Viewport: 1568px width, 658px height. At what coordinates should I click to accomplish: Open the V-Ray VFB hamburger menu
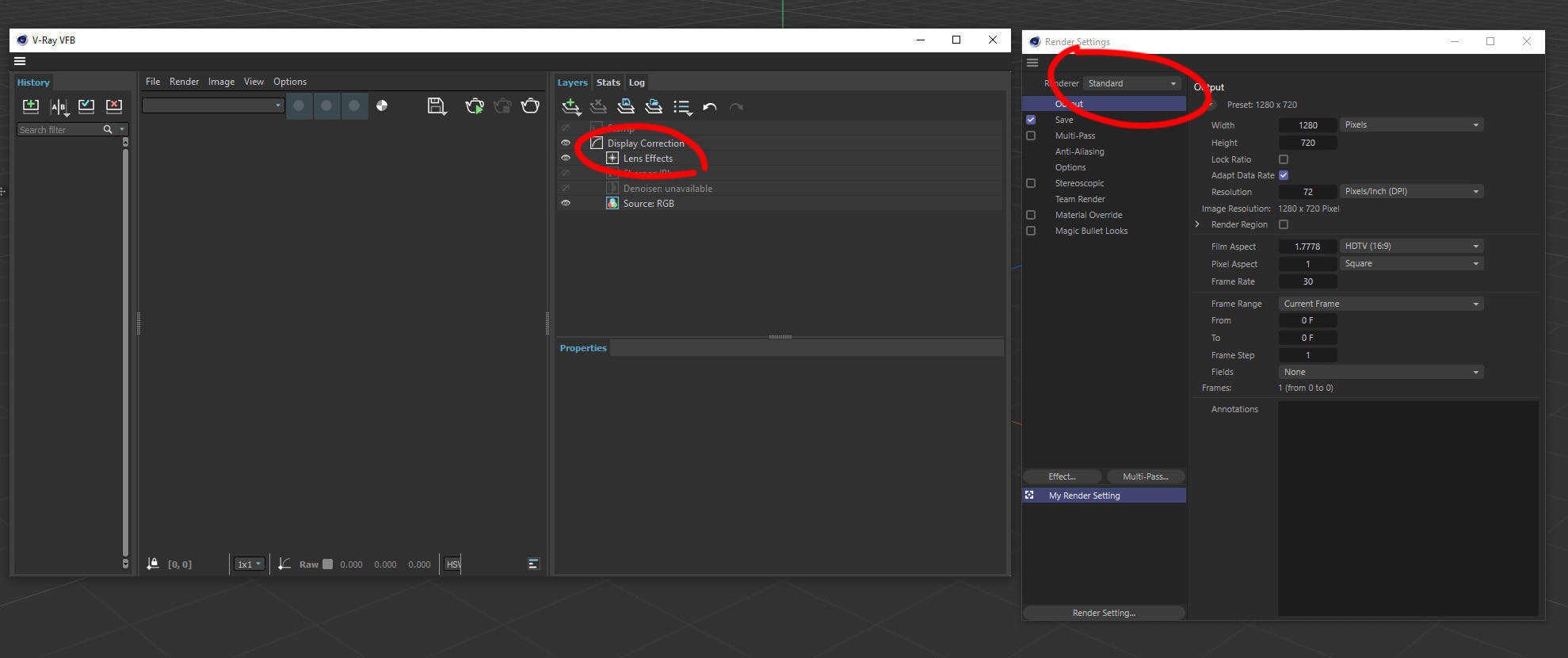tap(21, 61)
